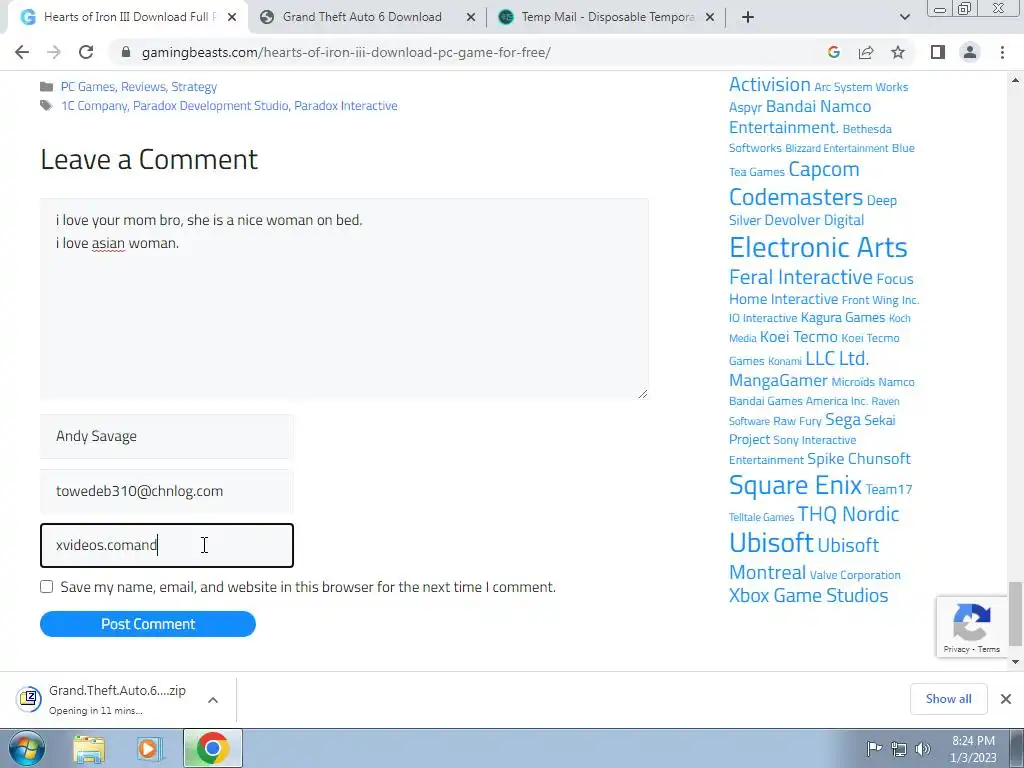Share this page using the share icon
Screen dimensions: 1024x768
(866, 52)
